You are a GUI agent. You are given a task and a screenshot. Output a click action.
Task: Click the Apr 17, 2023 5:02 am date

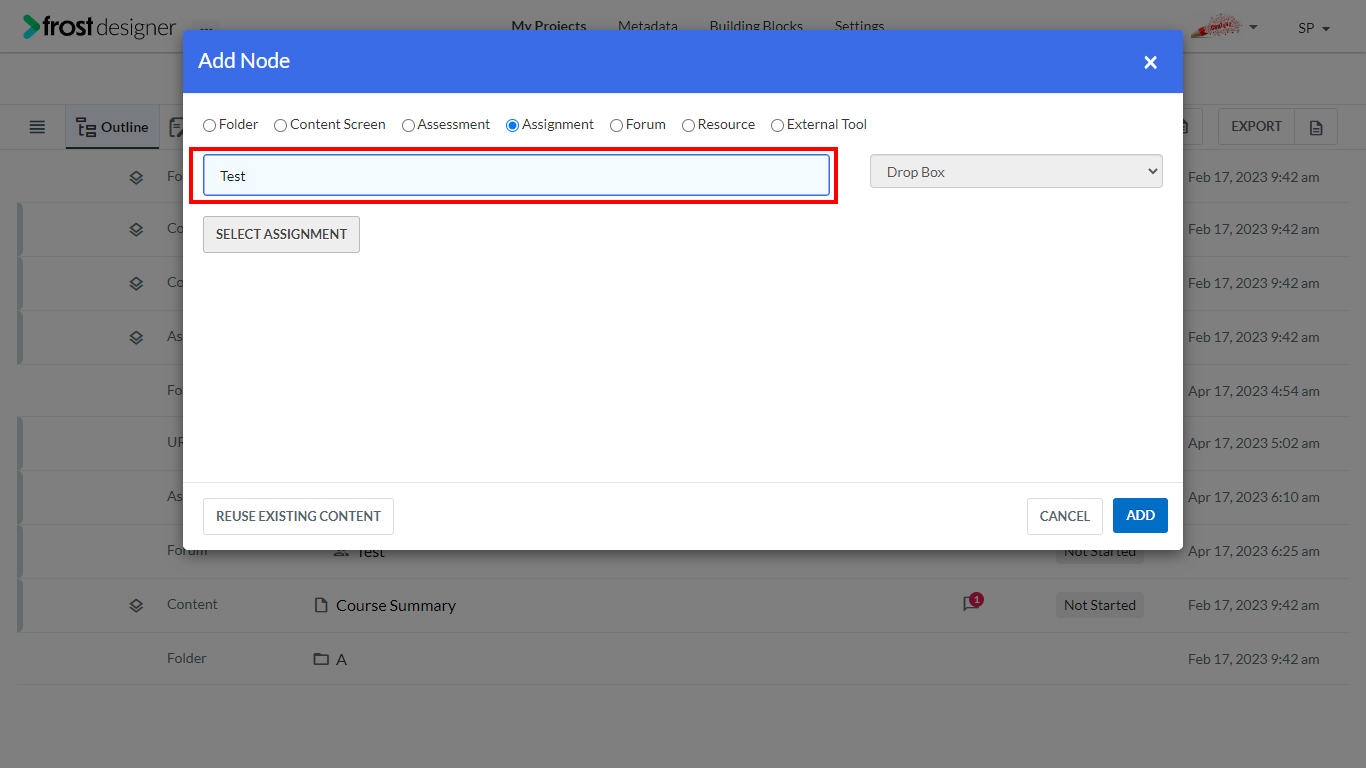coord(1254,443)
